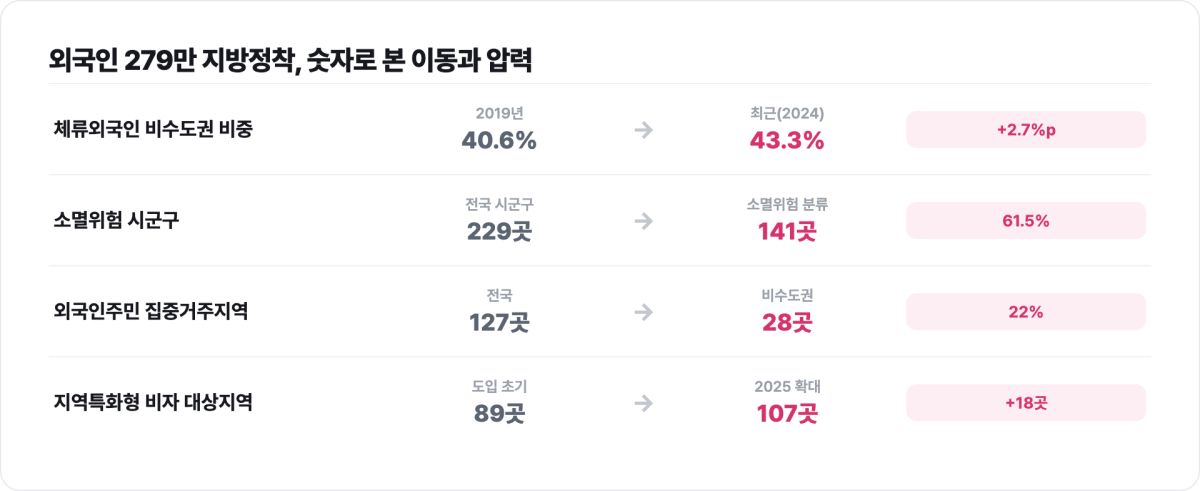Click the 전국 value 127곳
Viewport: 1200px width, 491px height.
pyautogui.click(x=499, y=323)
